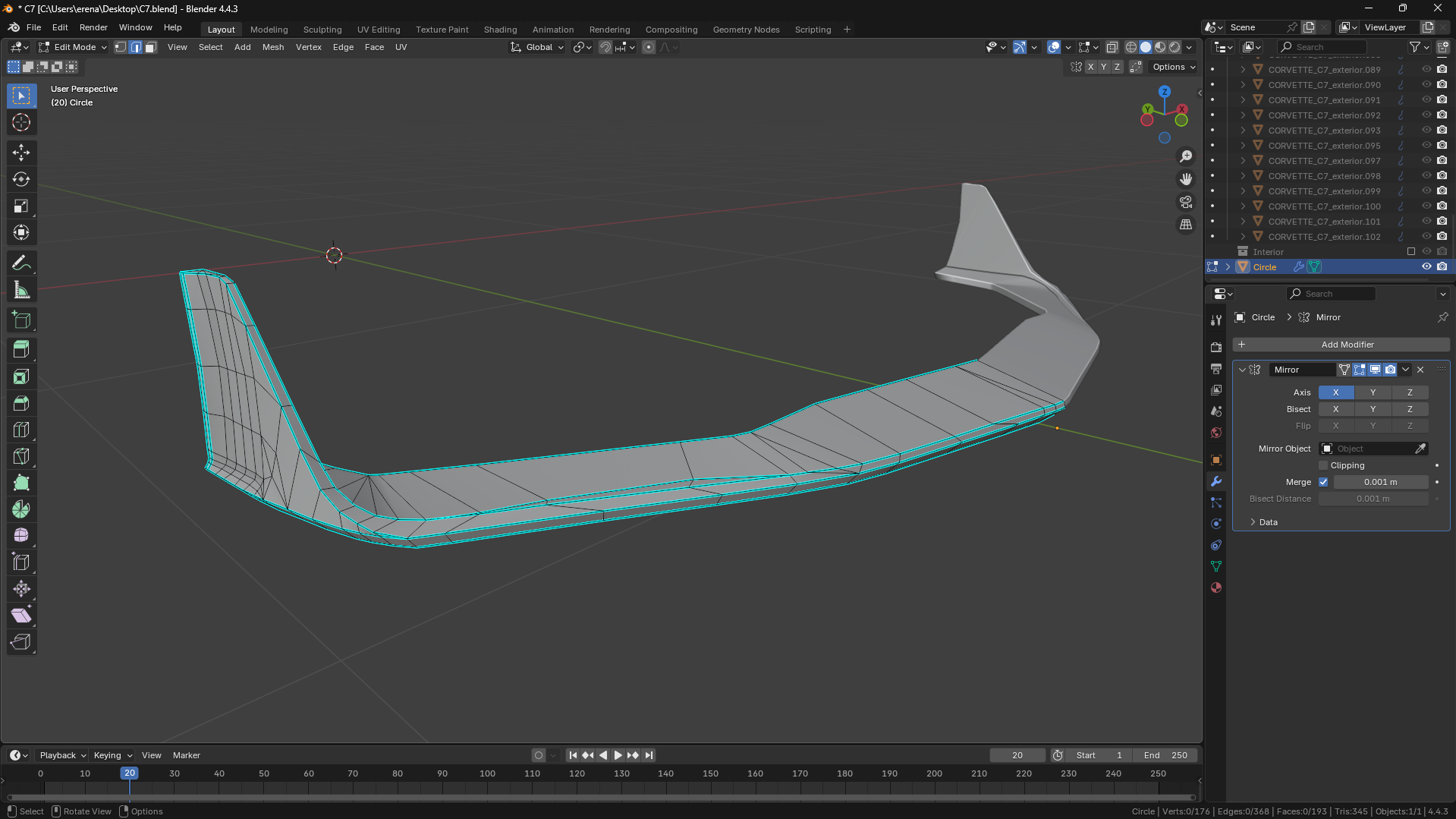Open the viewport Options dropdown

[x=1173, y=67]
